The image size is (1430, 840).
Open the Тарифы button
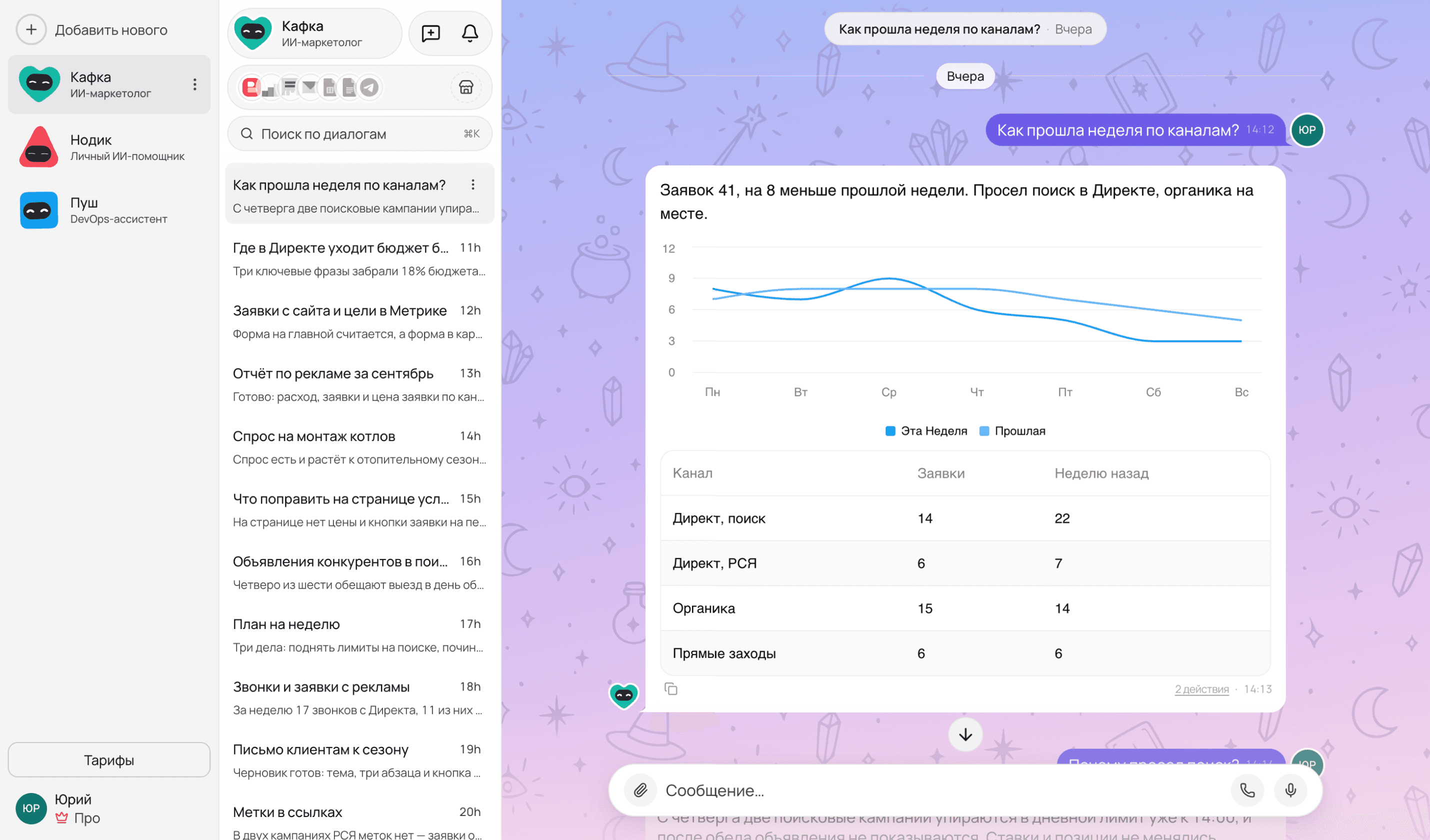109,760
